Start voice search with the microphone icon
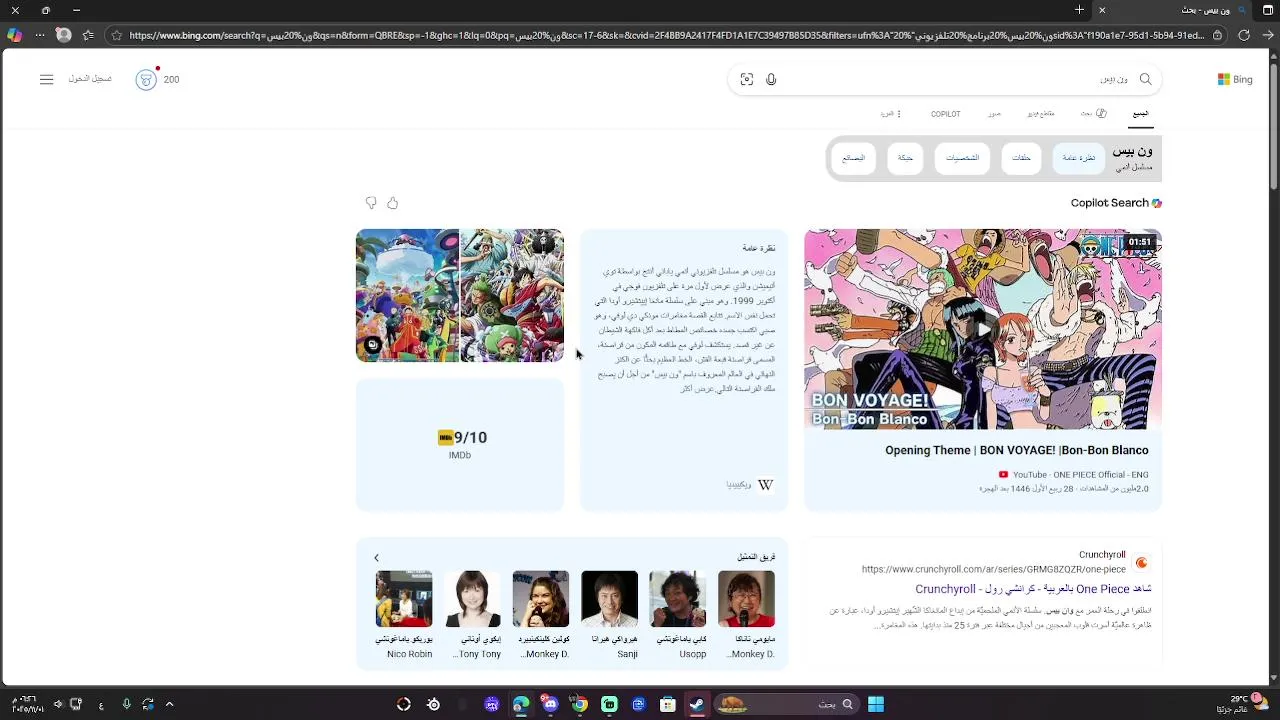This screenshot has height=720, width=1280. [x=771, y=79]
